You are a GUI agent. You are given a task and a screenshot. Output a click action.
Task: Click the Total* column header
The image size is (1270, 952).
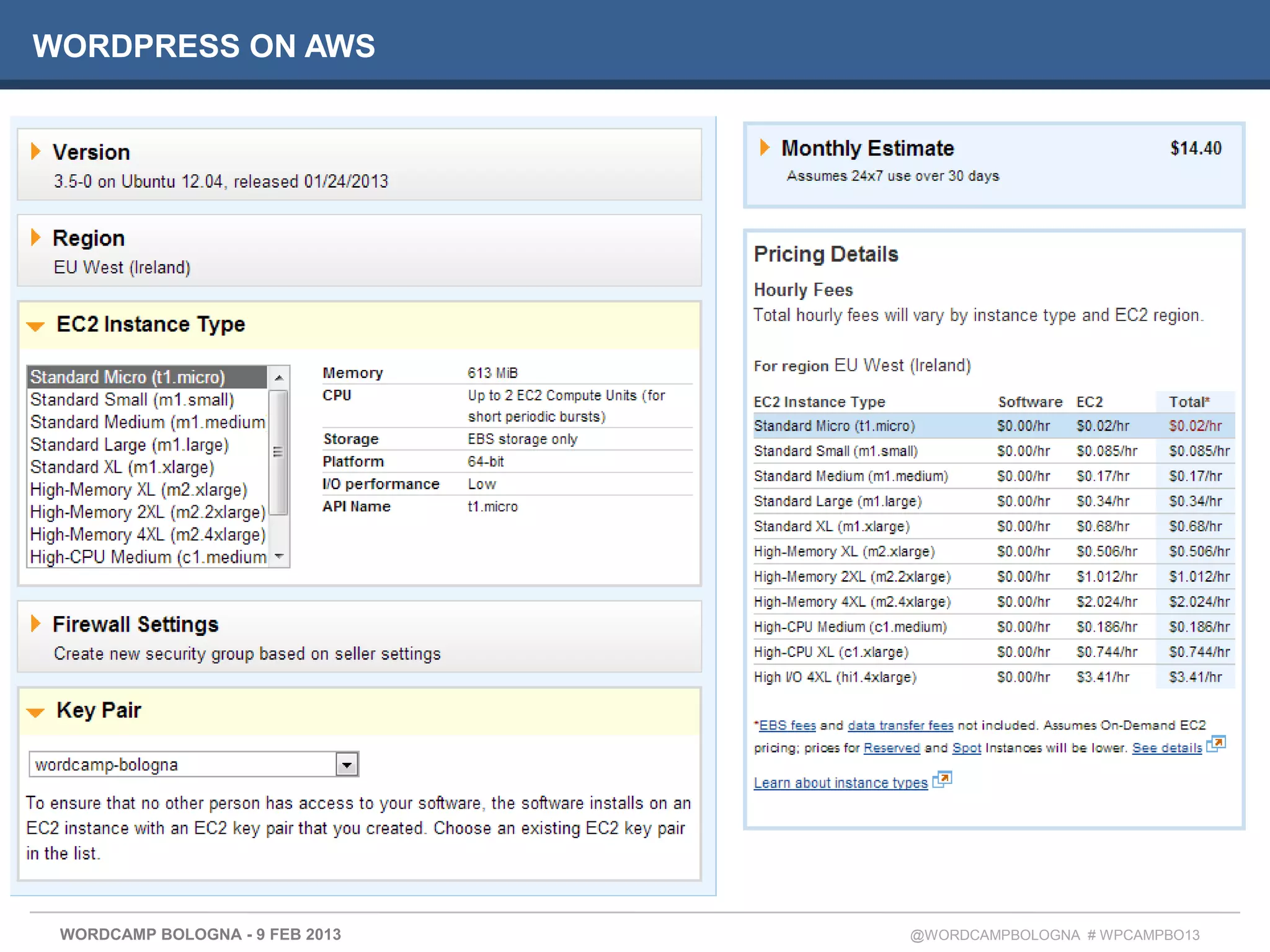[1189, 402]
